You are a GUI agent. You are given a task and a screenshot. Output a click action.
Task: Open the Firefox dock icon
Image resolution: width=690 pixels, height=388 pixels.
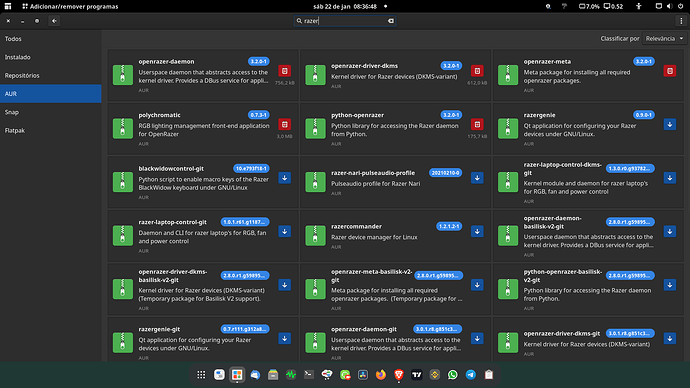[x=381, y=375]
